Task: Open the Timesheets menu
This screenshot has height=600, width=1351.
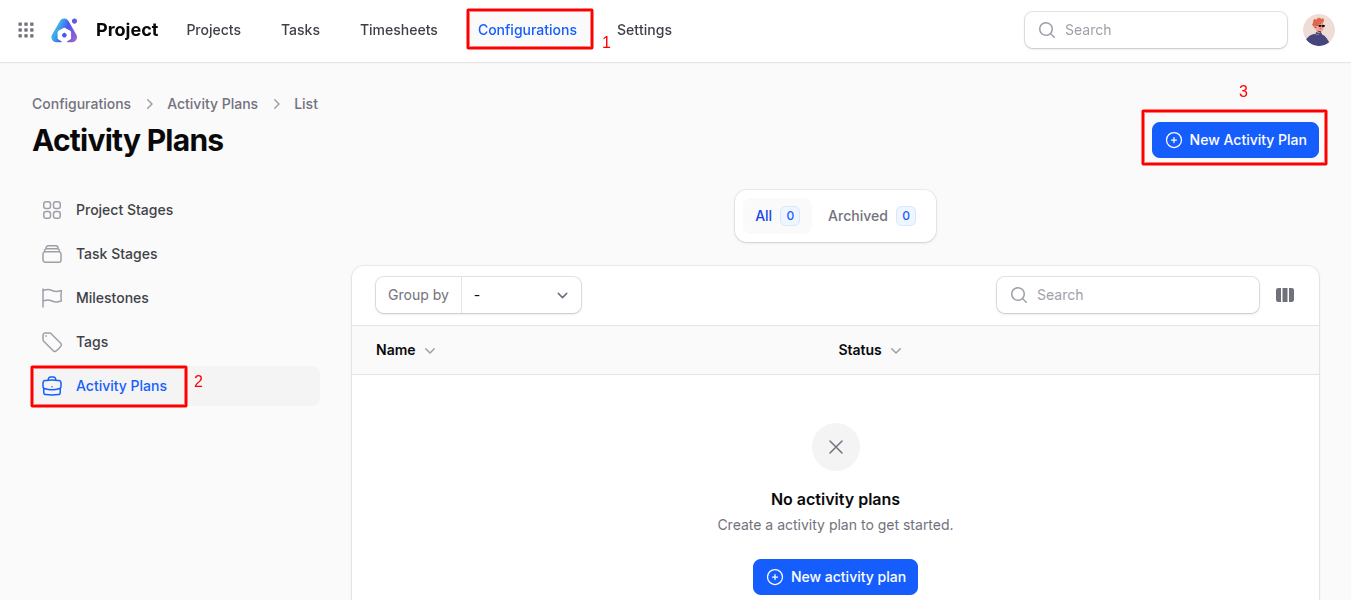Action: tap(399, 30)
